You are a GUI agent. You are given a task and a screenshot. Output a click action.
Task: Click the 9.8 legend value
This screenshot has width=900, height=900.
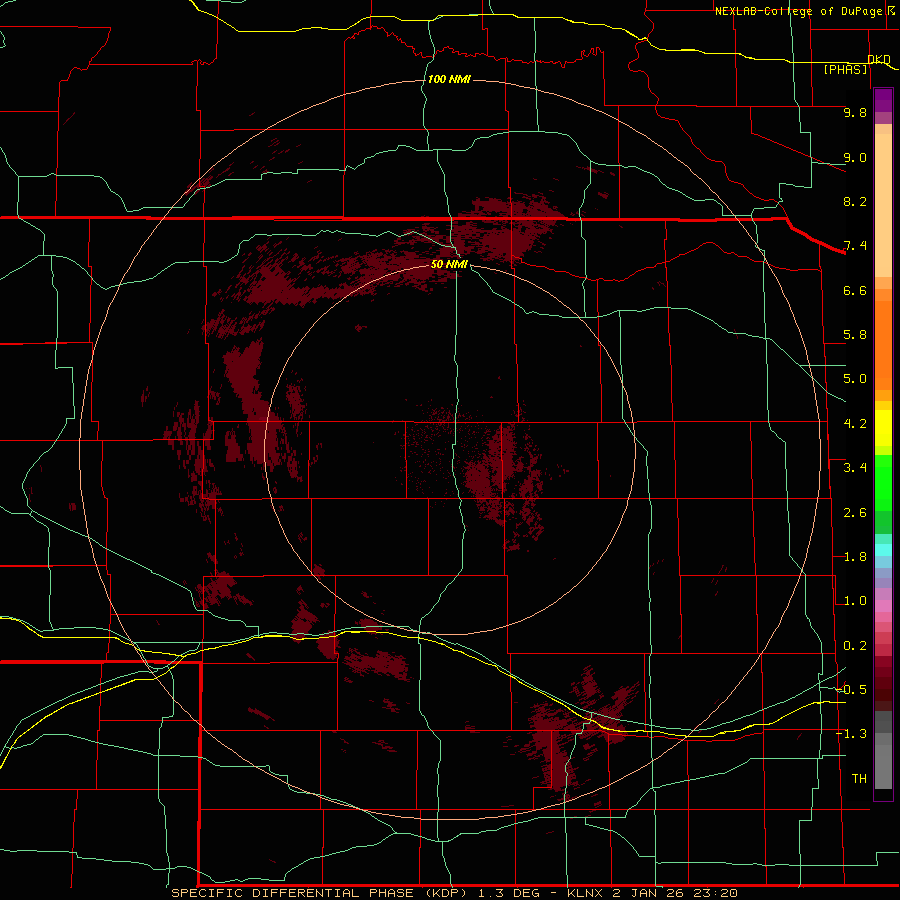(x=855, y=112)
